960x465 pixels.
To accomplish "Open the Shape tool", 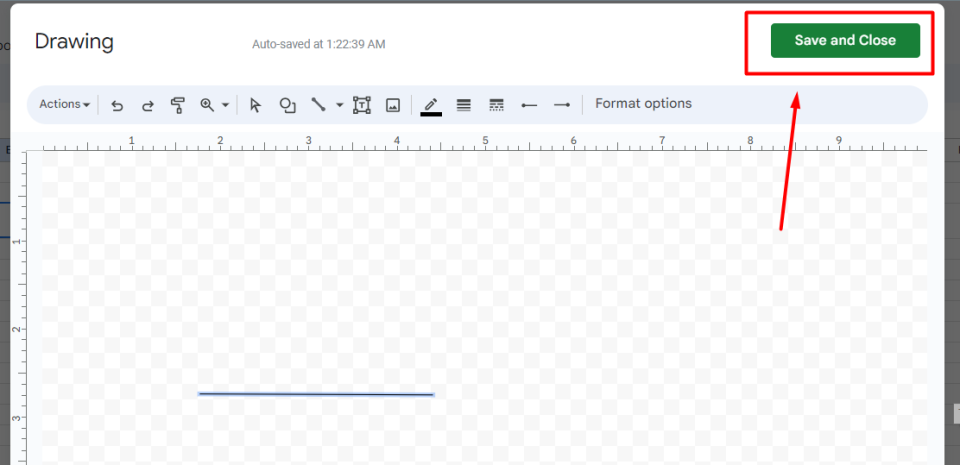I will [x=287, y=105].
